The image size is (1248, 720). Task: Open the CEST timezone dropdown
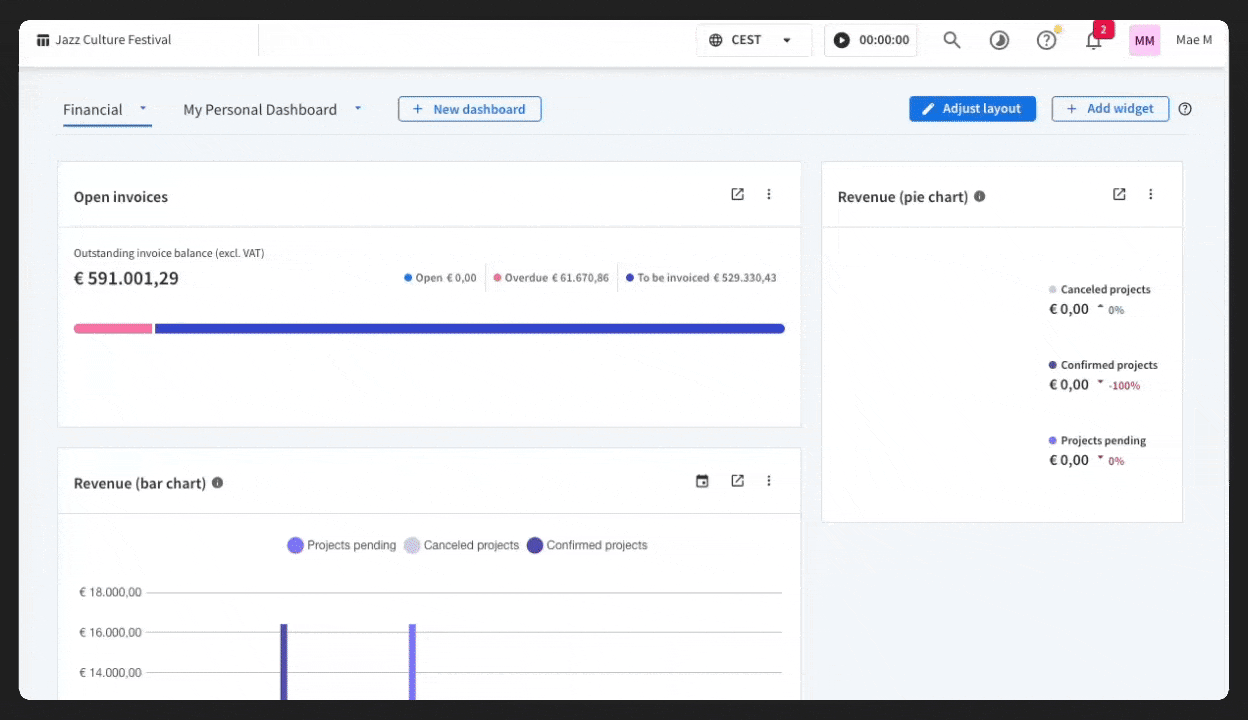[754, 40]
